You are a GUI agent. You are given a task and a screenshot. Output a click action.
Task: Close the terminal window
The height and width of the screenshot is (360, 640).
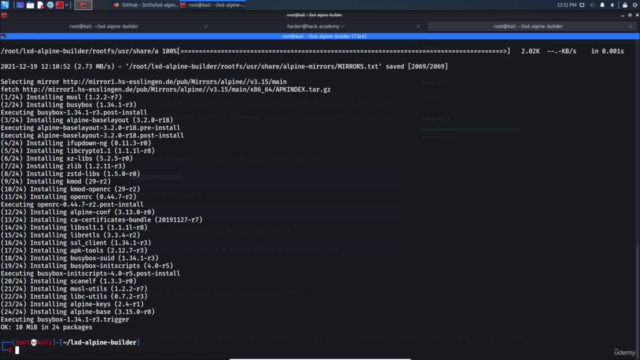[637, 15]
